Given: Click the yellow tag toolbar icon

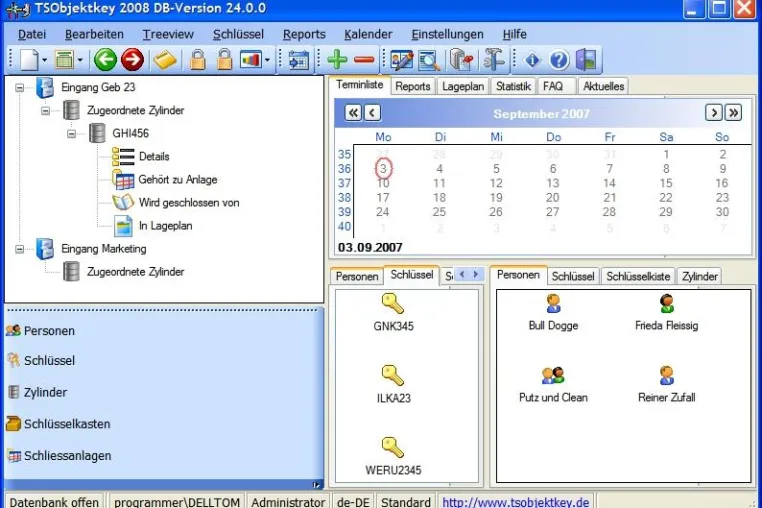Looking at the screenshot, I should (x=165, y=60).
